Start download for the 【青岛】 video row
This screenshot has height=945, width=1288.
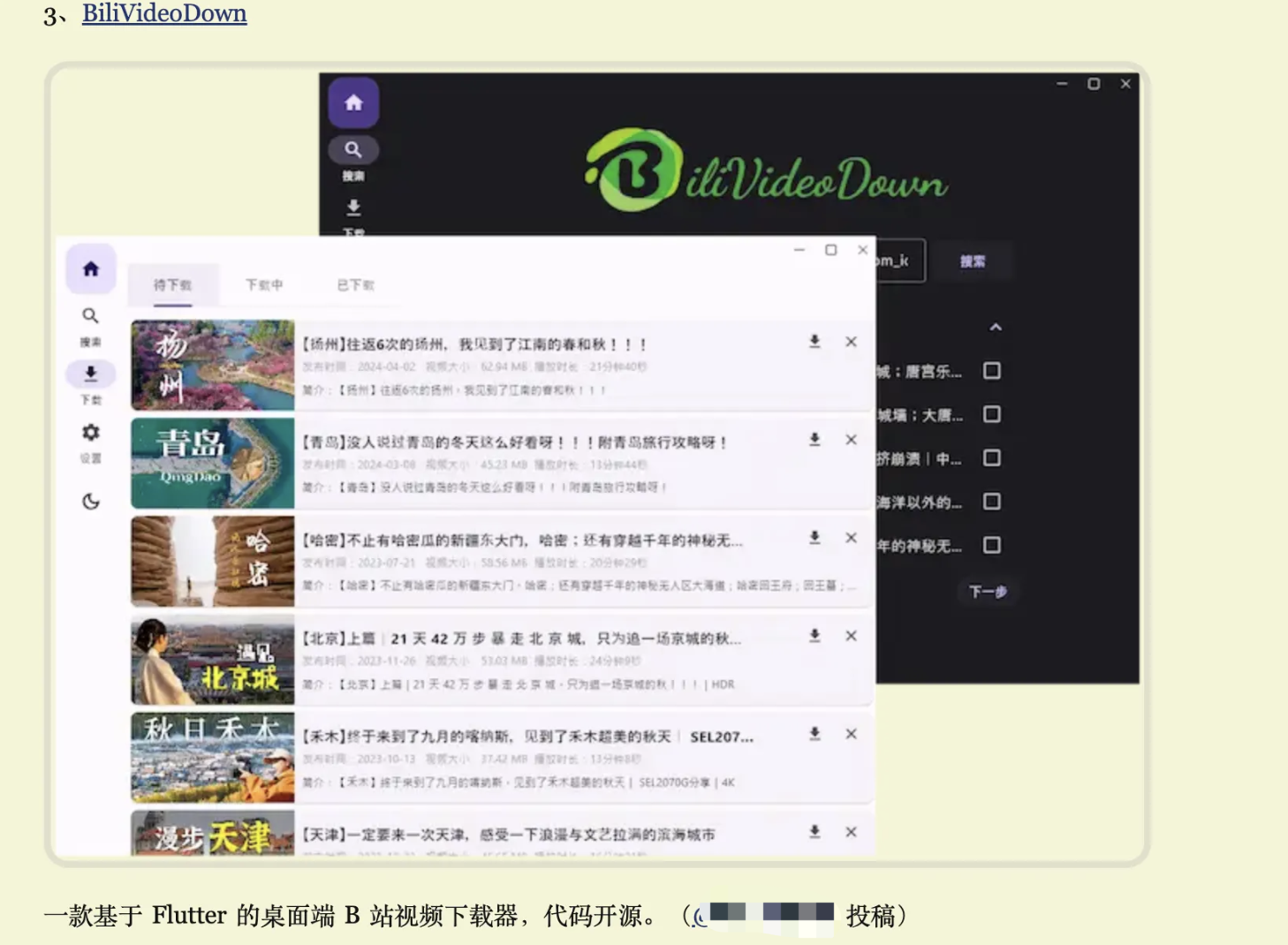point(814,440)
